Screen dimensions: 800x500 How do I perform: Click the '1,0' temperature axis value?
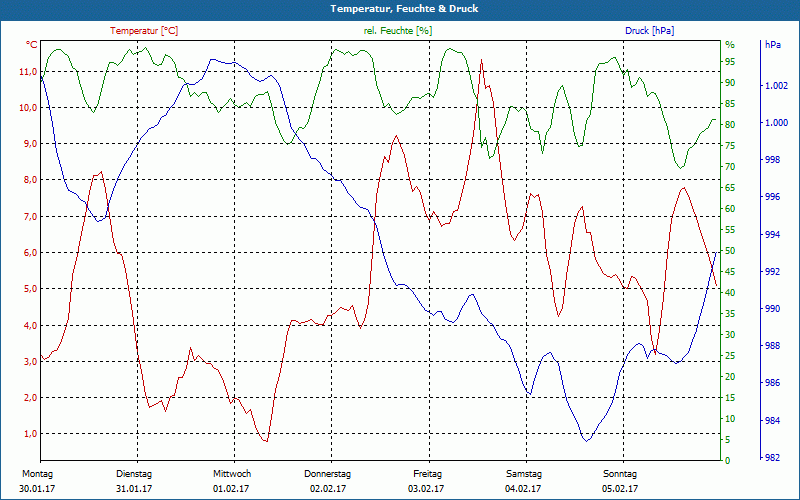click(30, 434)
